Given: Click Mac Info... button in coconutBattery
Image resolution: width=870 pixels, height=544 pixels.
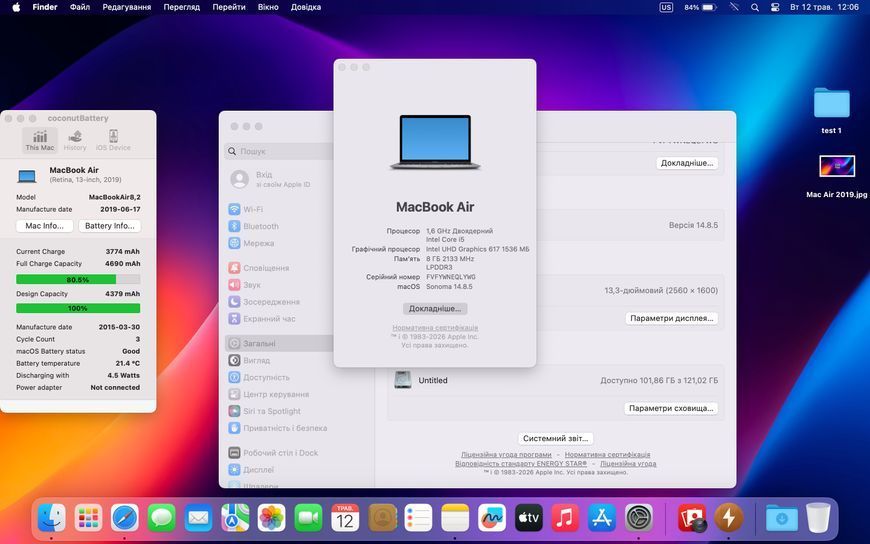Looking at the screenshot, I should click(x=44, y=226).
